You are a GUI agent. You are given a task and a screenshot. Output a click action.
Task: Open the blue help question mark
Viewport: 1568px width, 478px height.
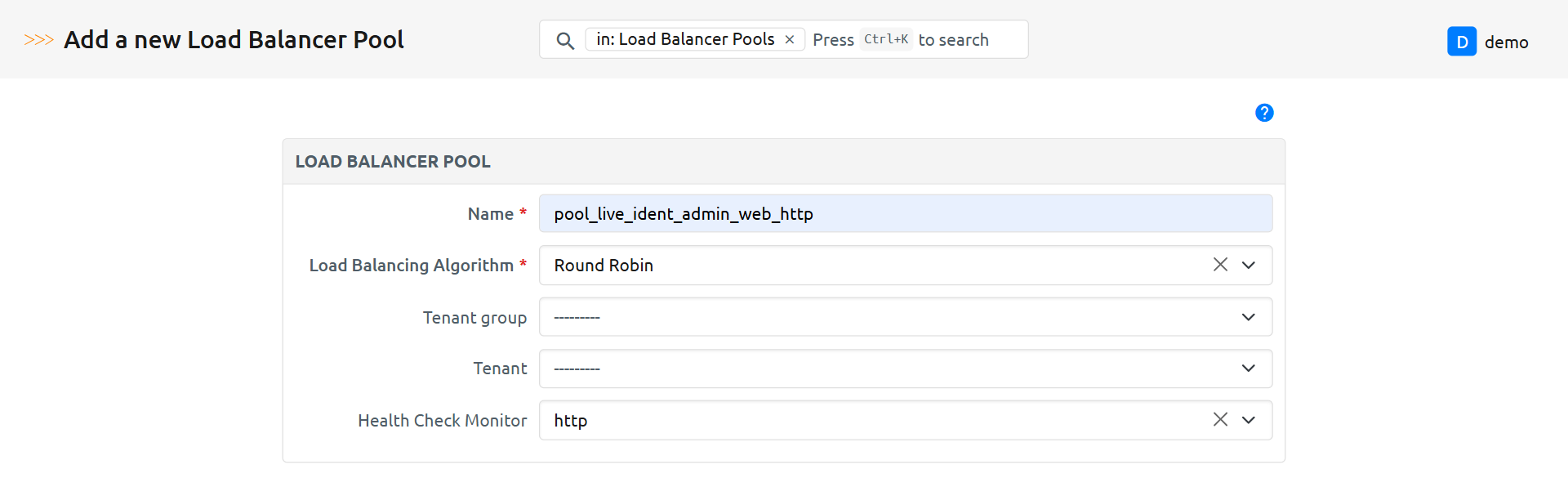click(x=1264, y=113)
